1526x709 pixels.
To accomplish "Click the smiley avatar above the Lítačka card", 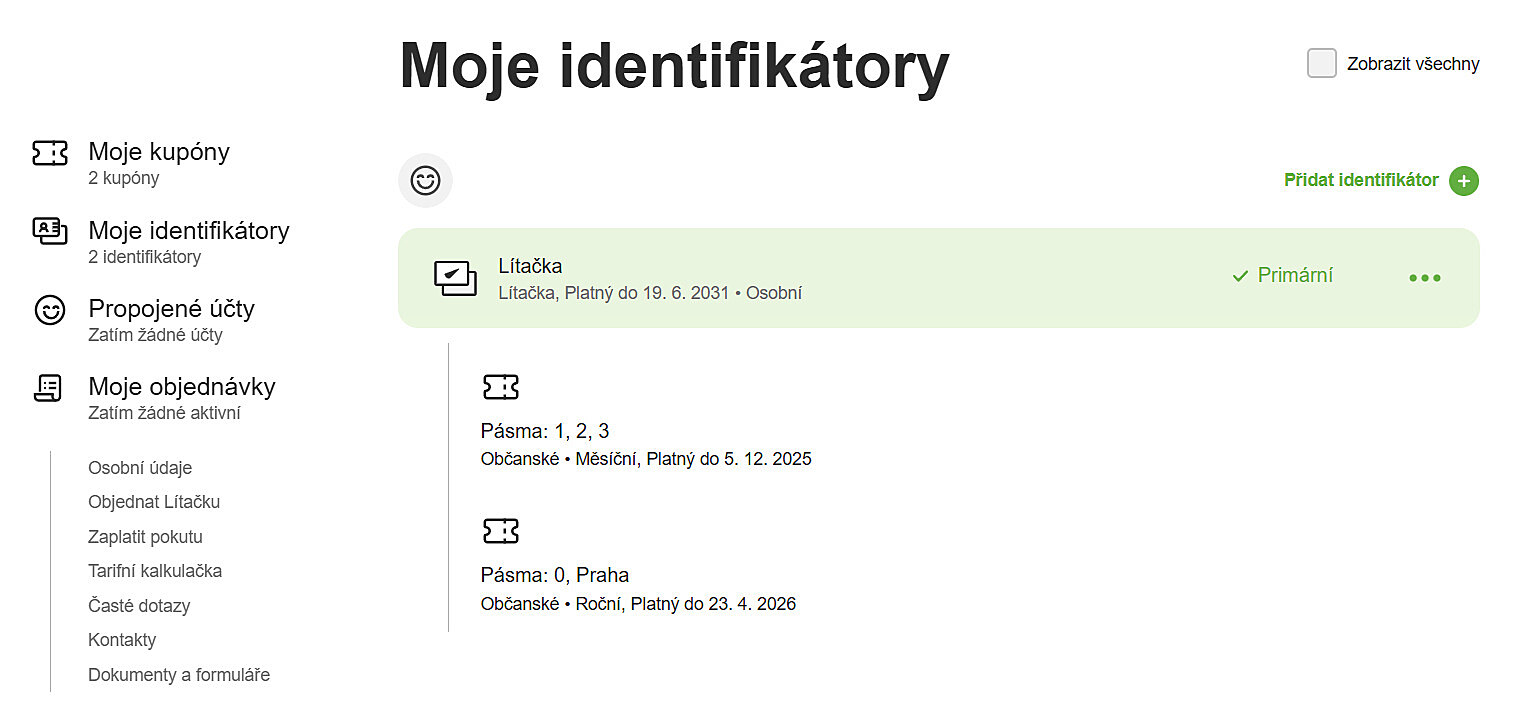I will [425, 181].
